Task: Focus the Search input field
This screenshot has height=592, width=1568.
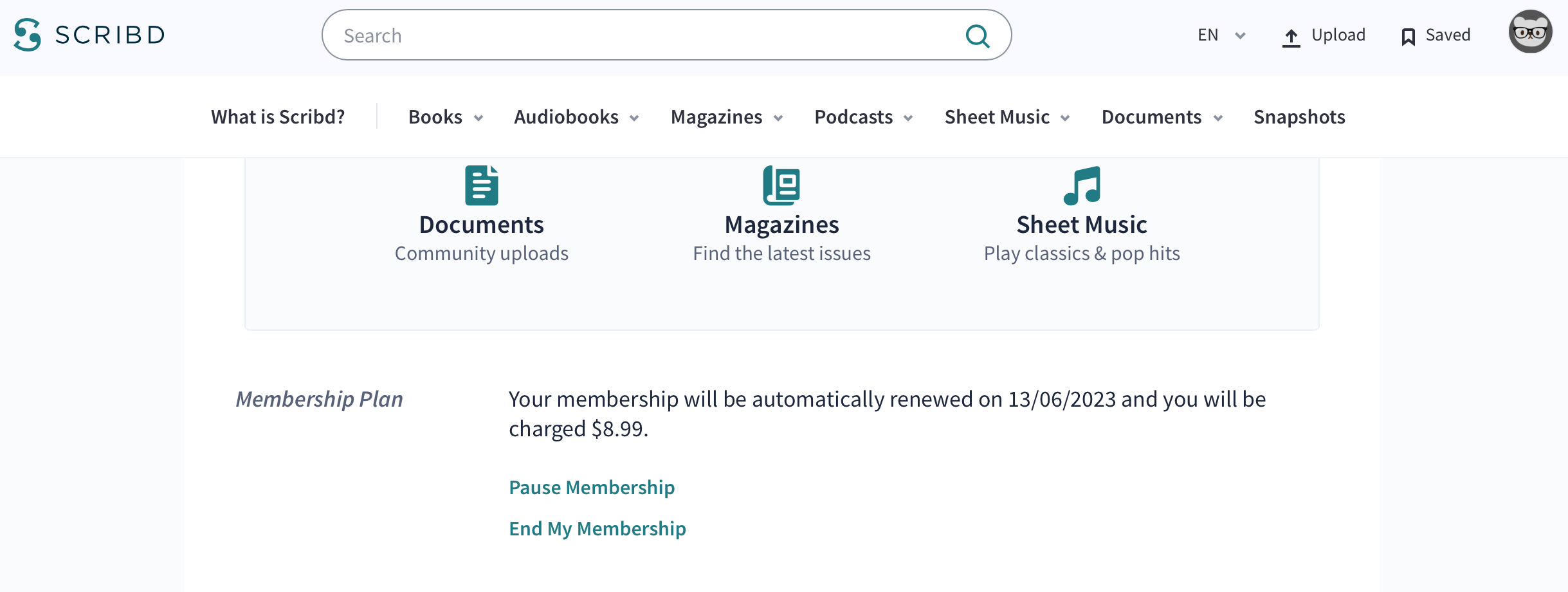Action: [x=643, y=35]
